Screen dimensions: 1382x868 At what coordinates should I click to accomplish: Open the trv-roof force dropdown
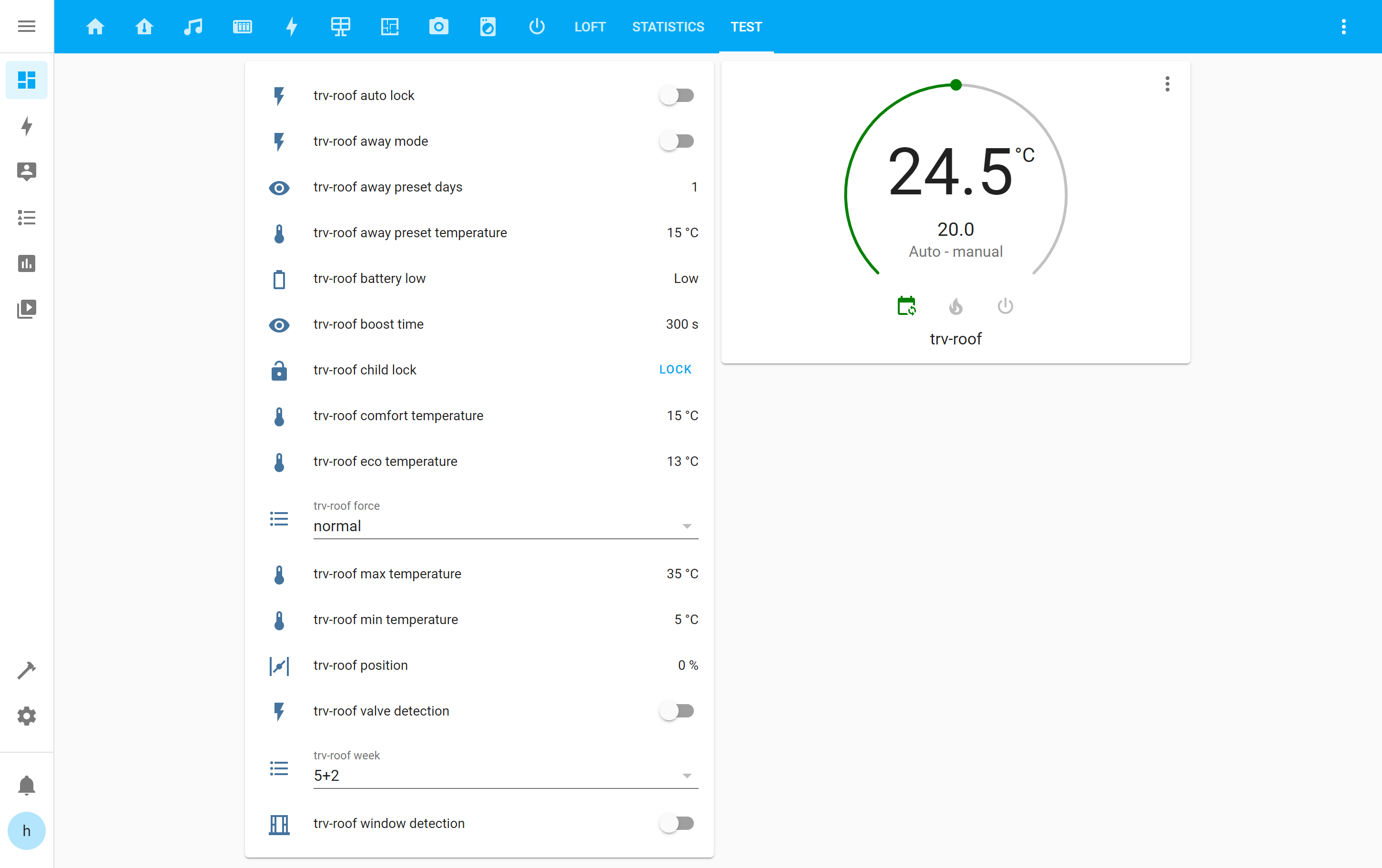(x=687, y=525)
